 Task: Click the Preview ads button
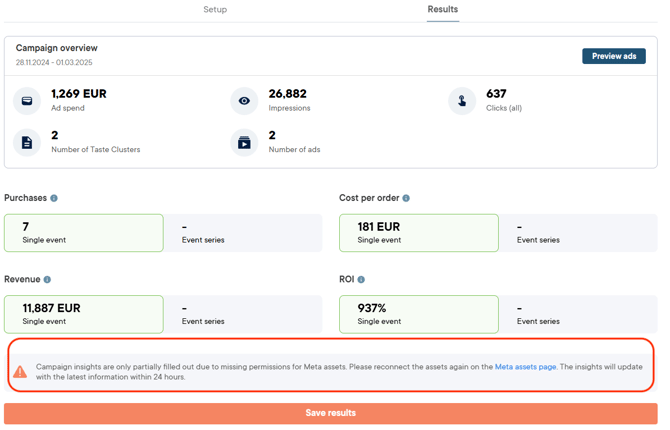pos(614,56)
